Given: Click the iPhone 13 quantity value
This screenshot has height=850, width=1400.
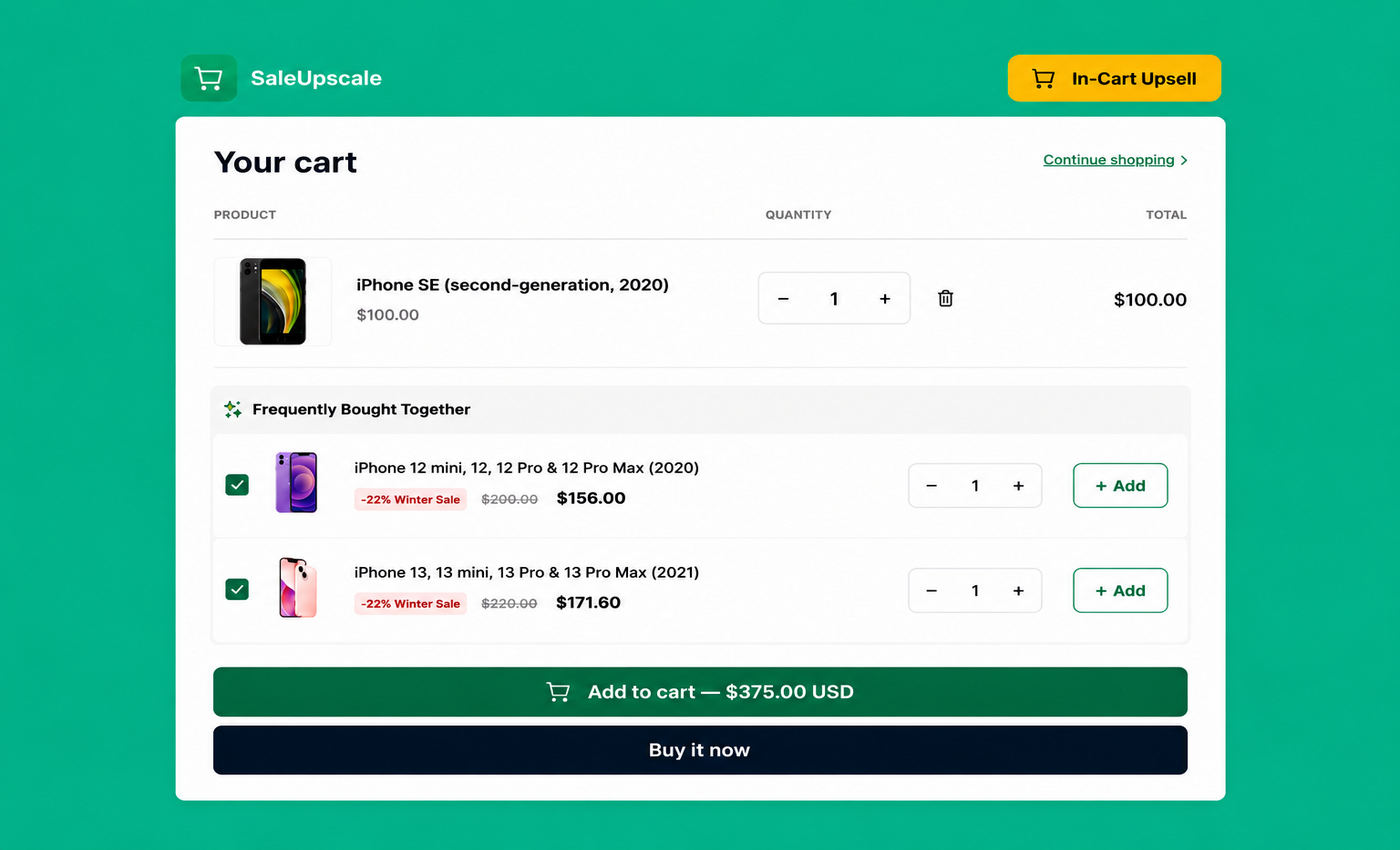Looking at the screenshot, I should tap(975, 591).
